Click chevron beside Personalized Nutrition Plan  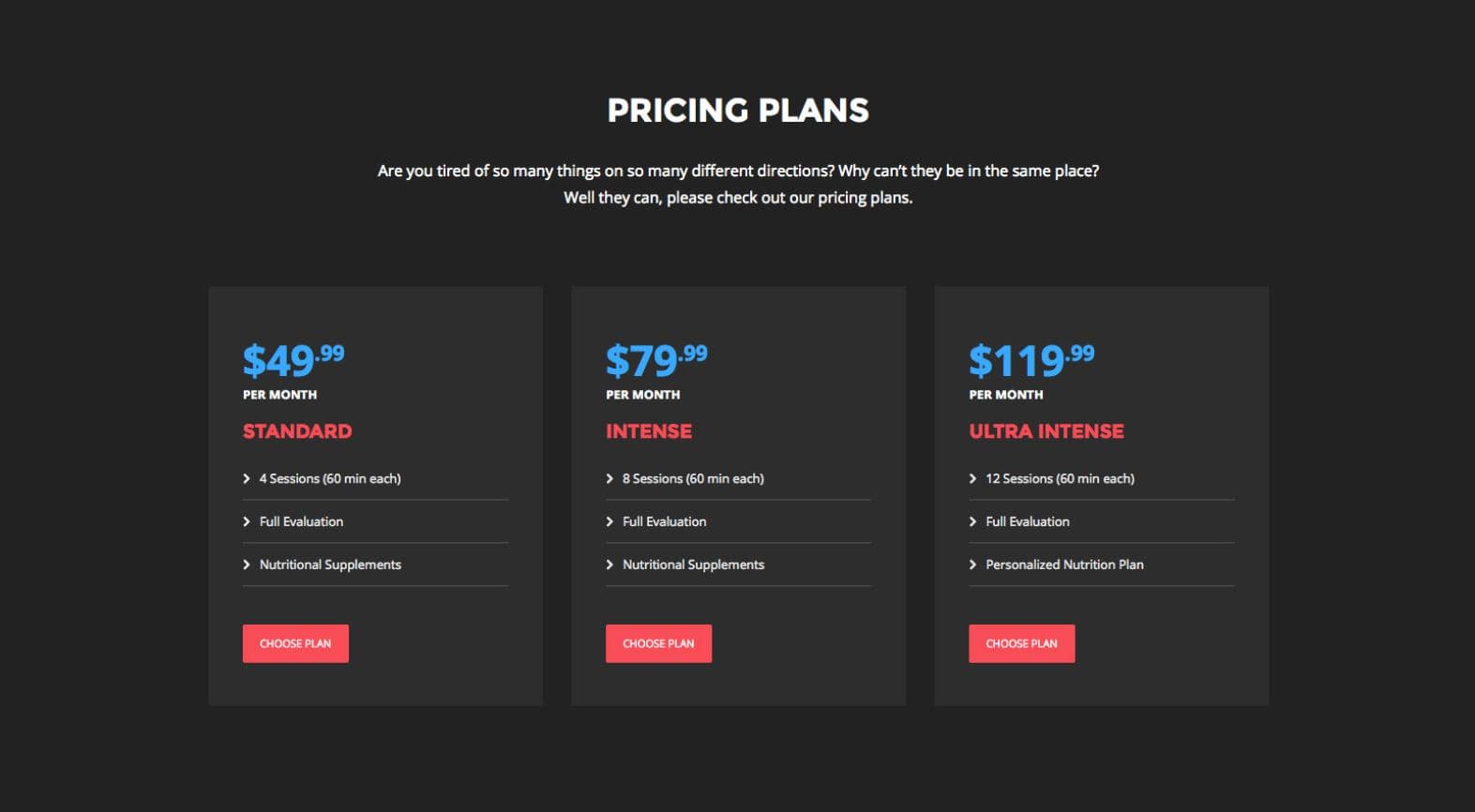972,564
